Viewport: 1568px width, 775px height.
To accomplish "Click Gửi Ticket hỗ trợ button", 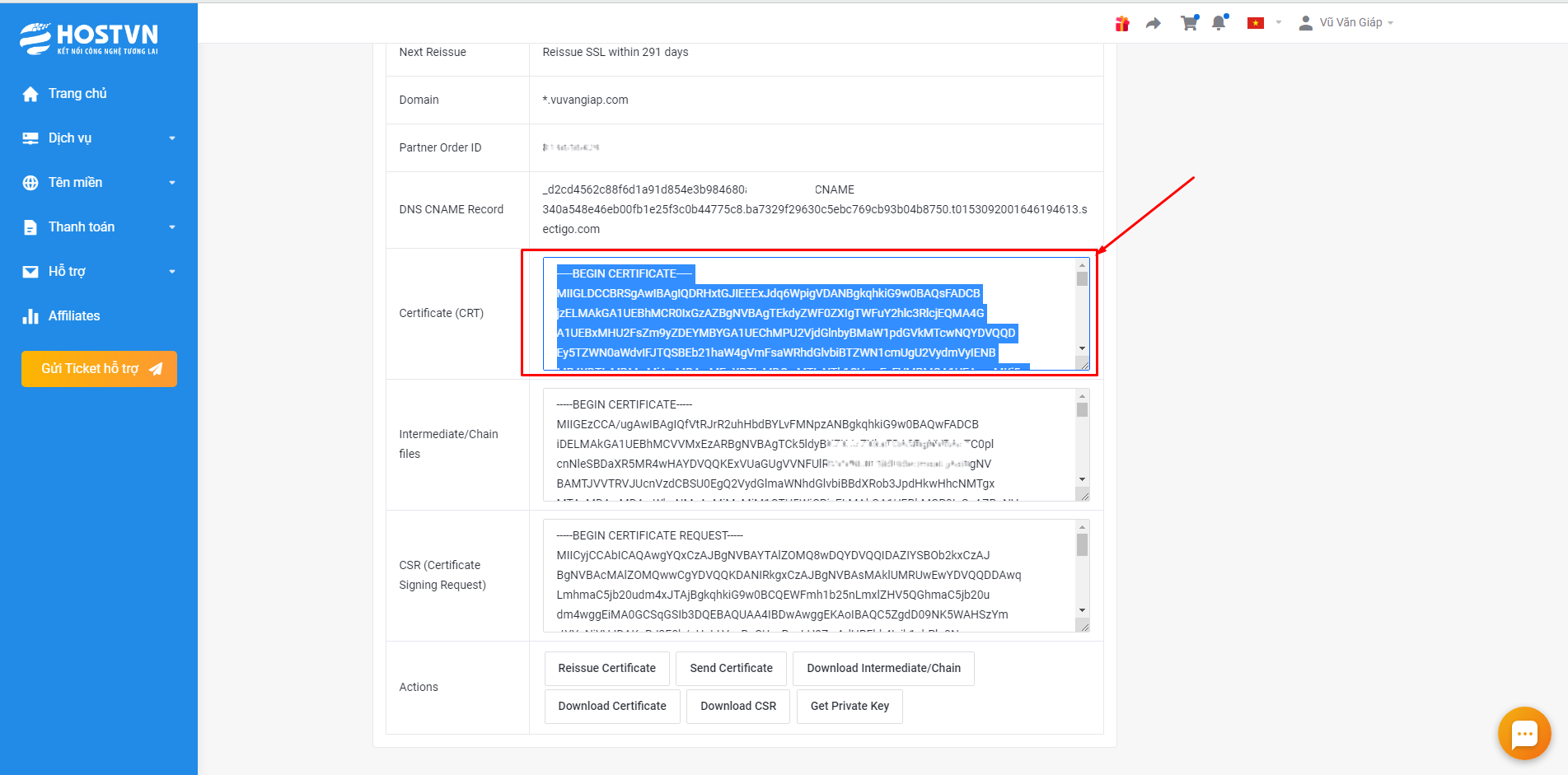I will click(99, 369).
